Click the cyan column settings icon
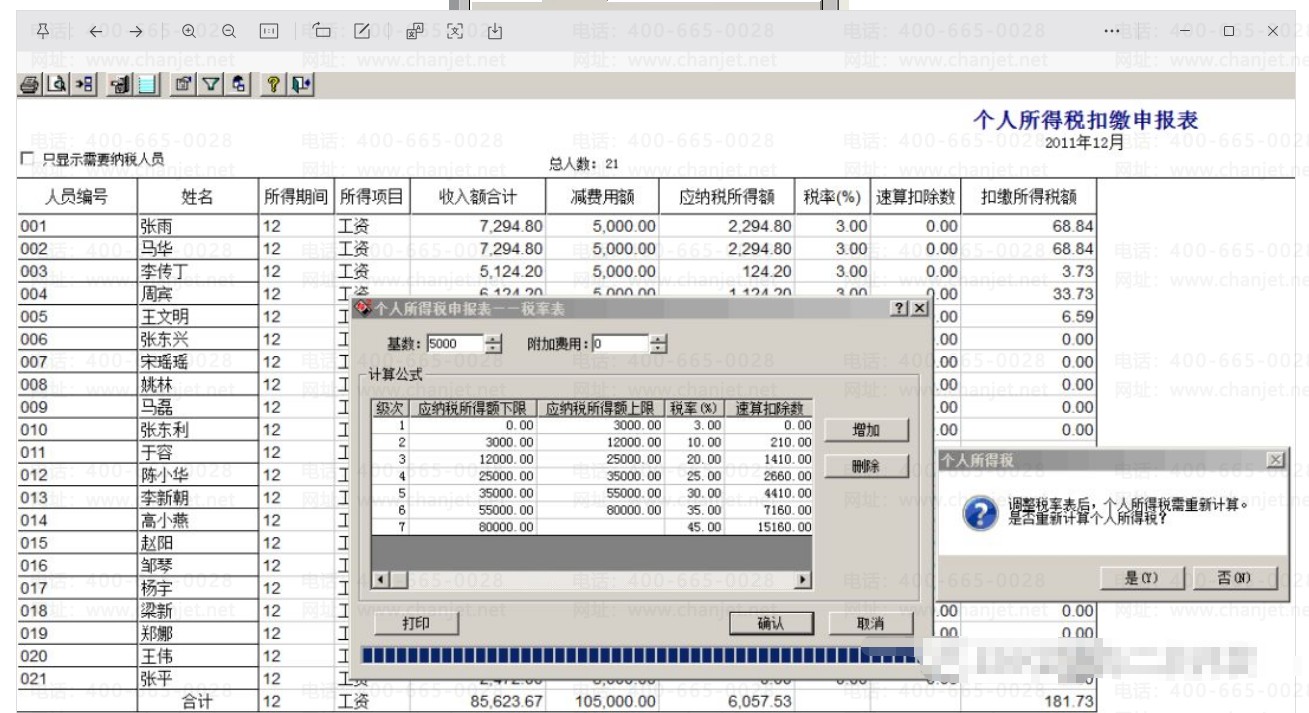This screenshot has height=713, width=1309. pyautogui.click(x=147, y=85)
